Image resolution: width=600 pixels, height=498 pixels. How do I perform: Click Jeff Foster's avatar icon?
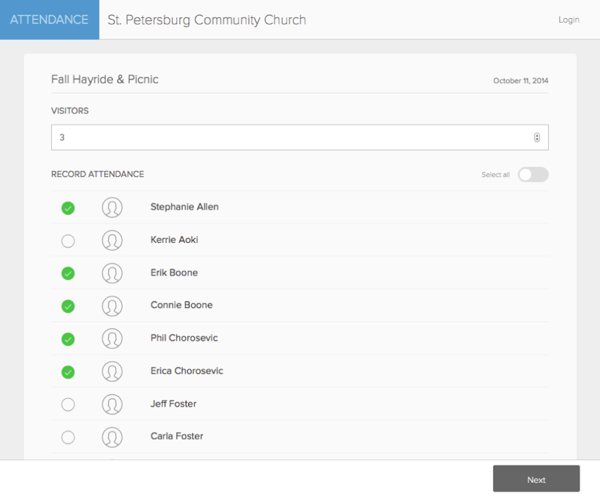click(x=112, y=405)
